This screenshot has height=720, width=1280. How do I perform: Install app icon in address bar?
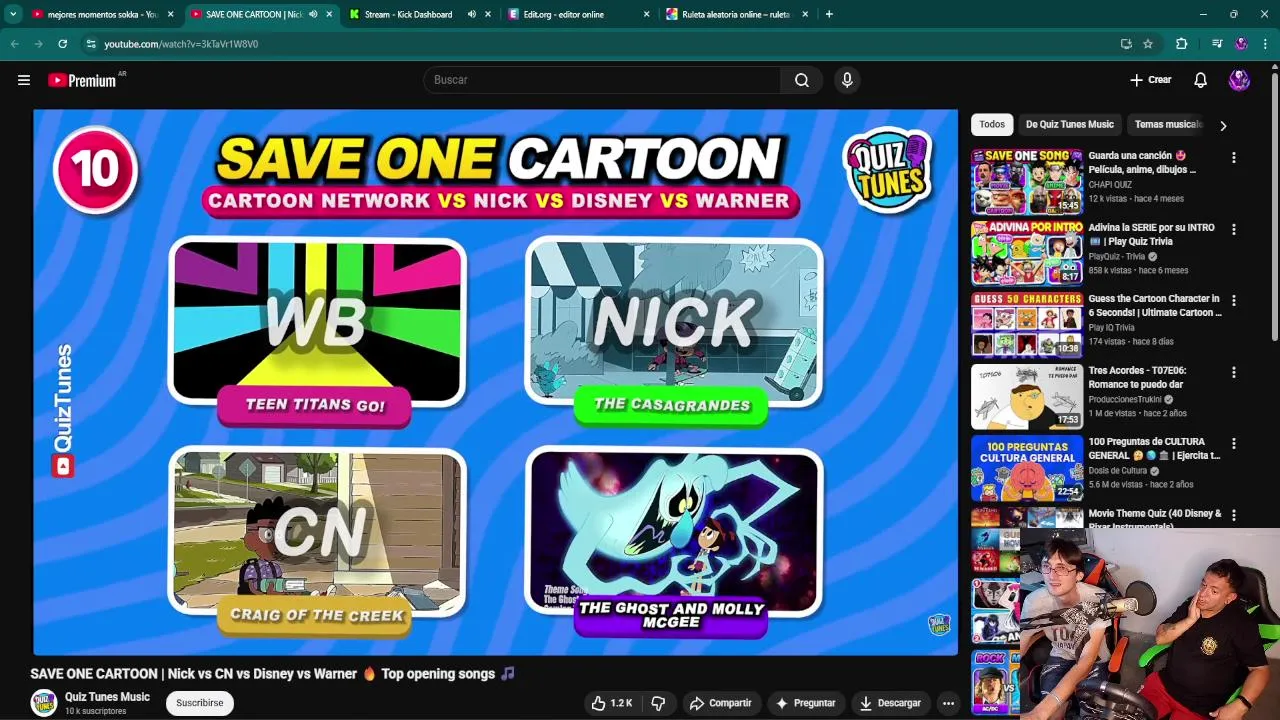click(x=1126, y=44)
